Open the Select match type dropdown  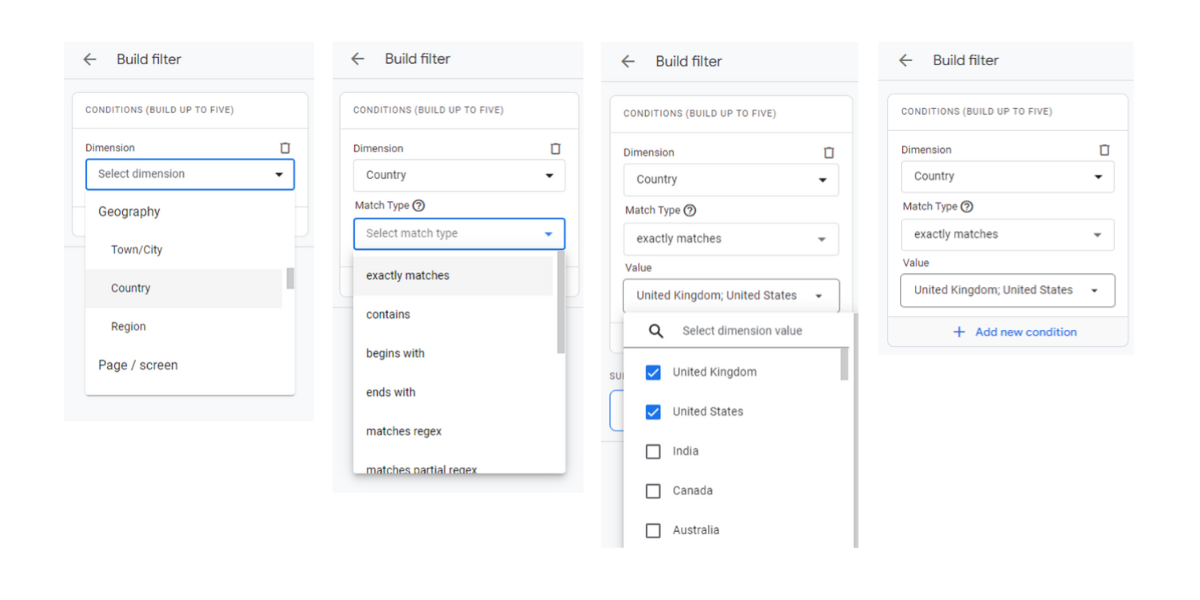pyautogui.click(x=459, y=234)
